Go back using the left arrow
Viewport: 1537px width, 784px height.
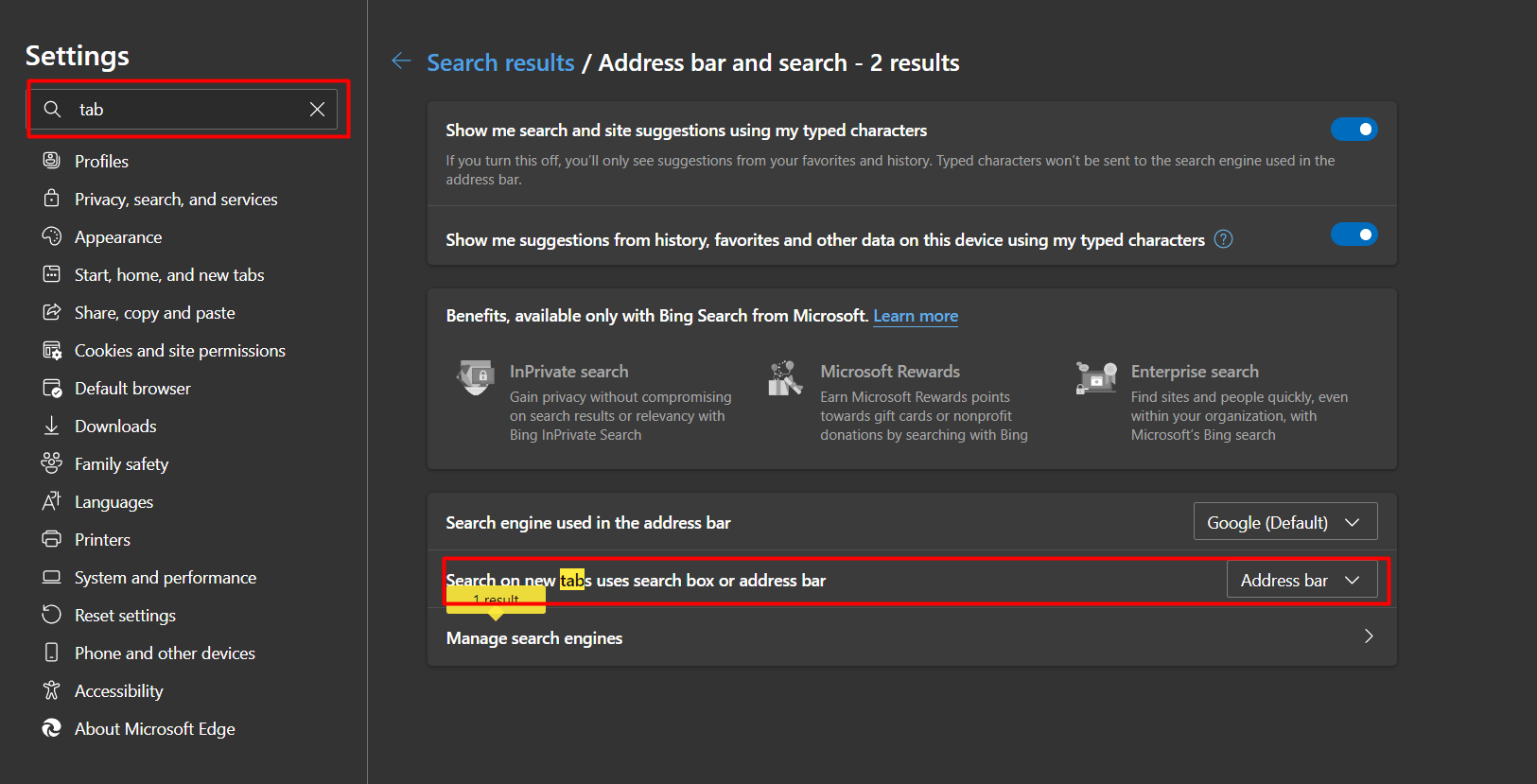point(401,61)
